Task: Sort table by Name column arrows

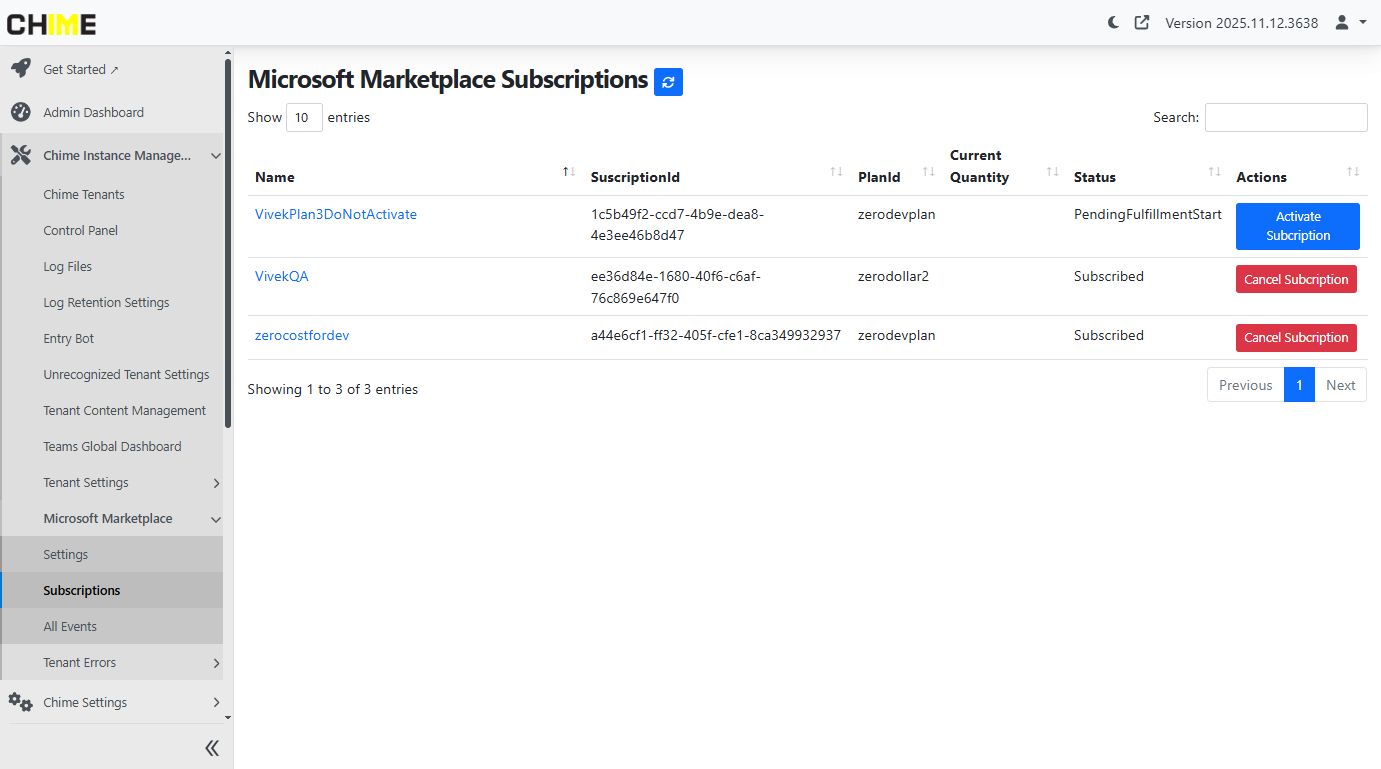Action: pos(568,172)
